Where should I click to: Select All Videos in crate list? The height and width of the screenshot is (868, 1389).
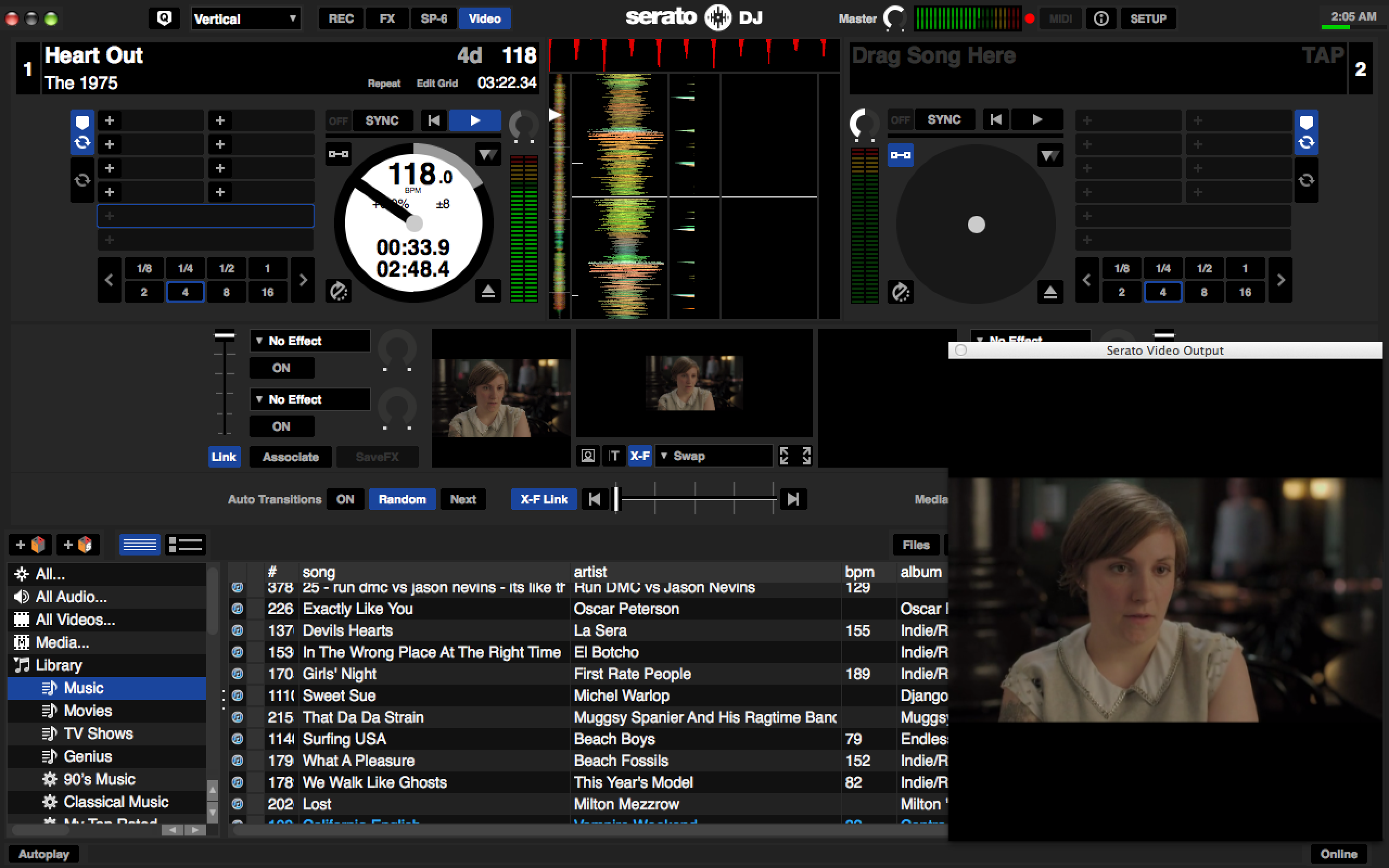(x=107, y=620)
